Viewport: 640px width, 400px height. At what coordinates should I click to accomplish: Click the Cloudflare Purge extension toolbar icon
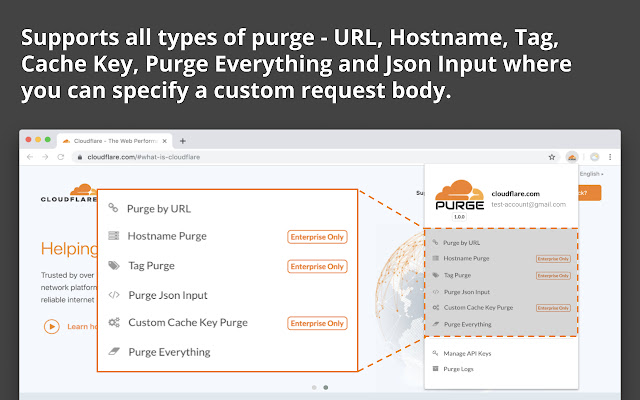[x=572, y=157]
